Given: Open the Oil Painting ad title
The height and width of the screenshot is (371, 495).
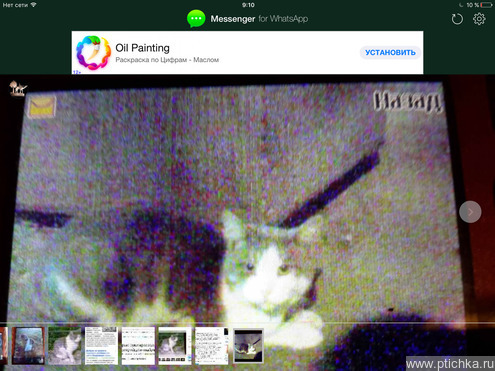Looking at the screenshot, I should (x=142, y=48).
